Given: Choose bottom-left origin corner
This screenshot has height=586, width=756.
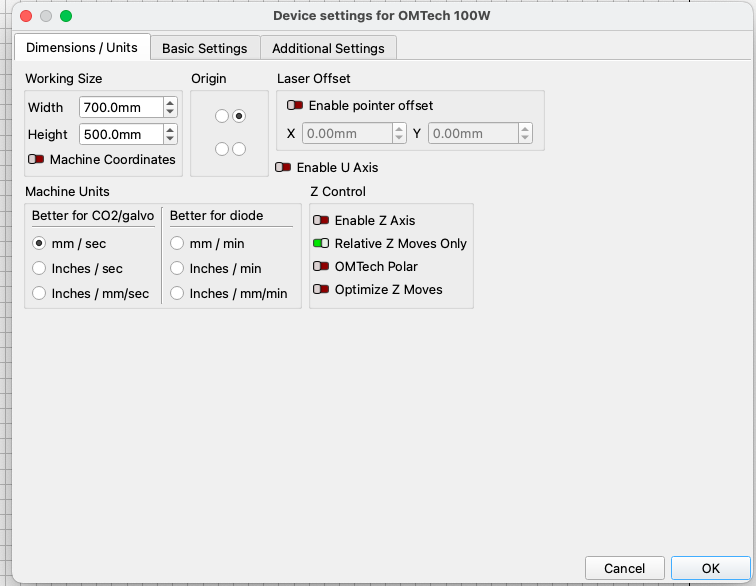Looking at the screenshot, I should point(222,149).
